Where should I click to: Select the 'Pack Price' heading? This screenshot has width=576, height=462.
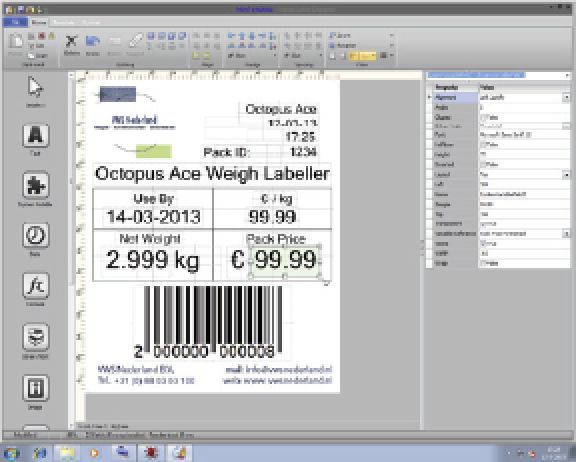[276, 239]
